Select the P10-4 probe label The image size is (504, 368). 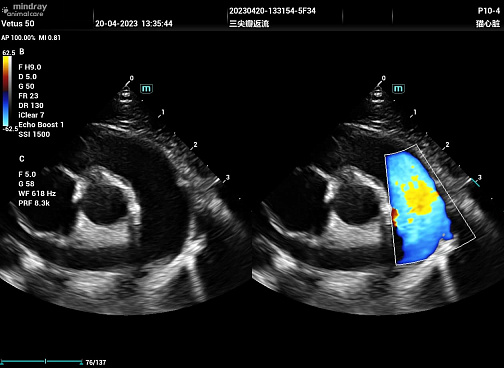(489, 11)
